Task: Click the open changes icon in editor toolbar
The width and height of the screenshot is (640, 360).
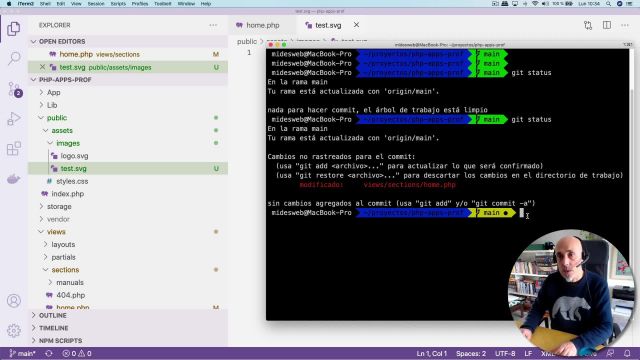Action: click(x=588, y=25)
